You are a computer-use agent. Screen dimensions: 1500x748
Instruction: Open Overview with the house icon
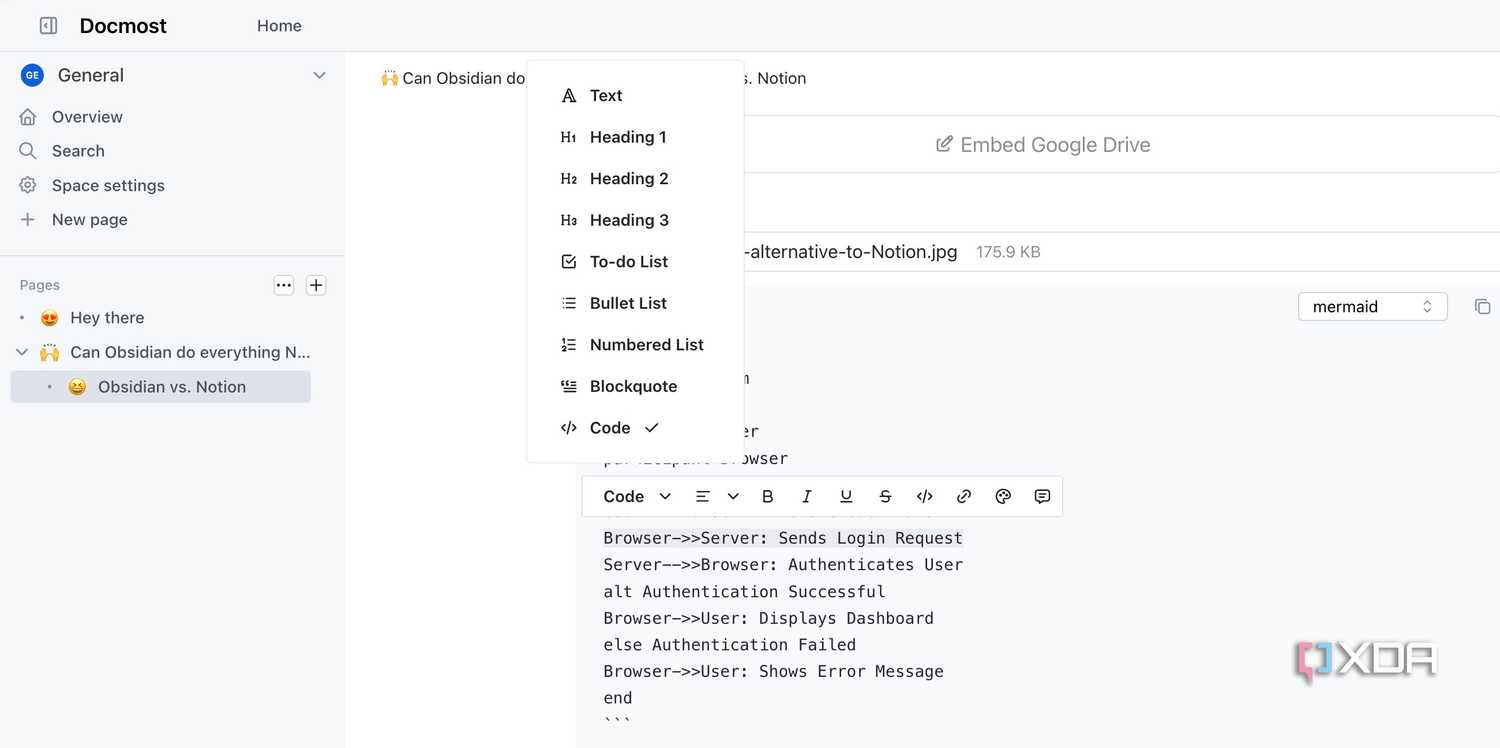click(28, 117)
